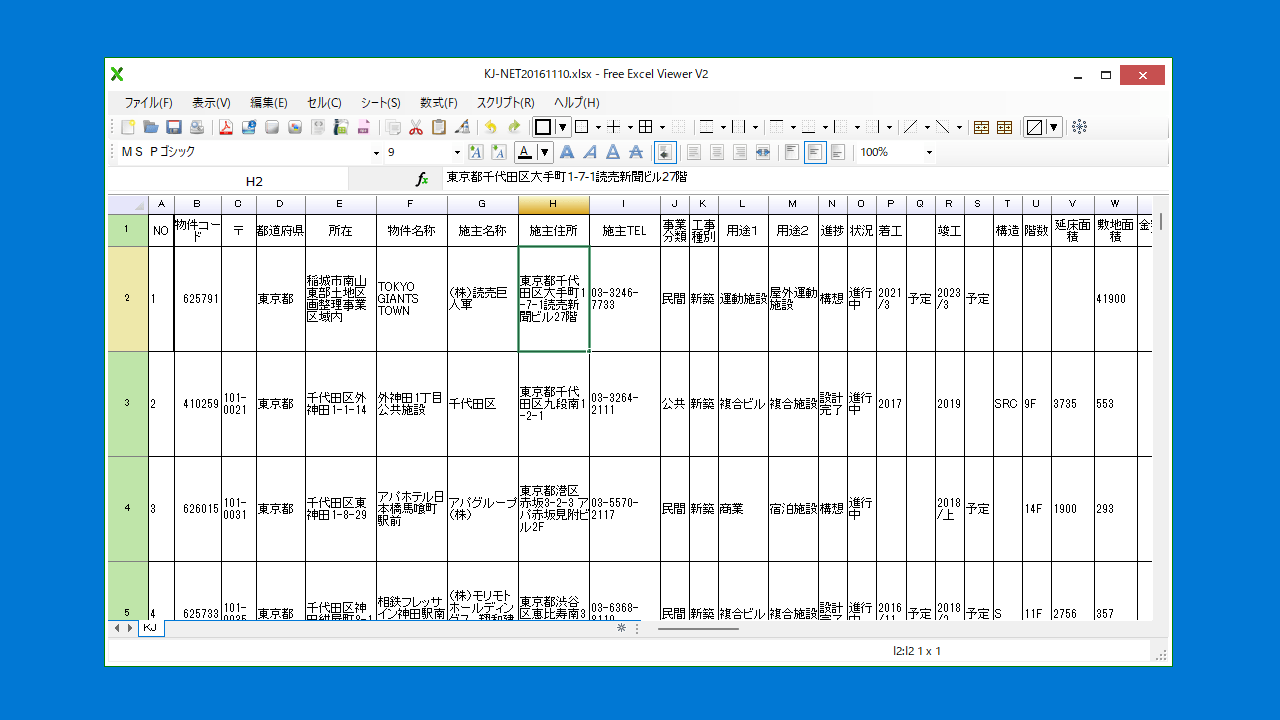
Task: Undo the last action
Action: (491, 127)
